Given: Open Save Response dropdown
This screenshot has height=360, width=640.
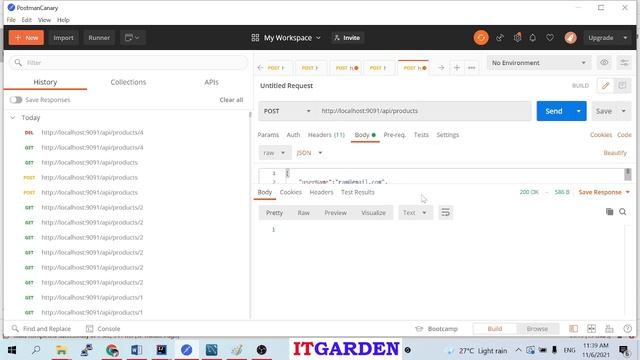Looking at the screenshot, I should click(604, 192).
